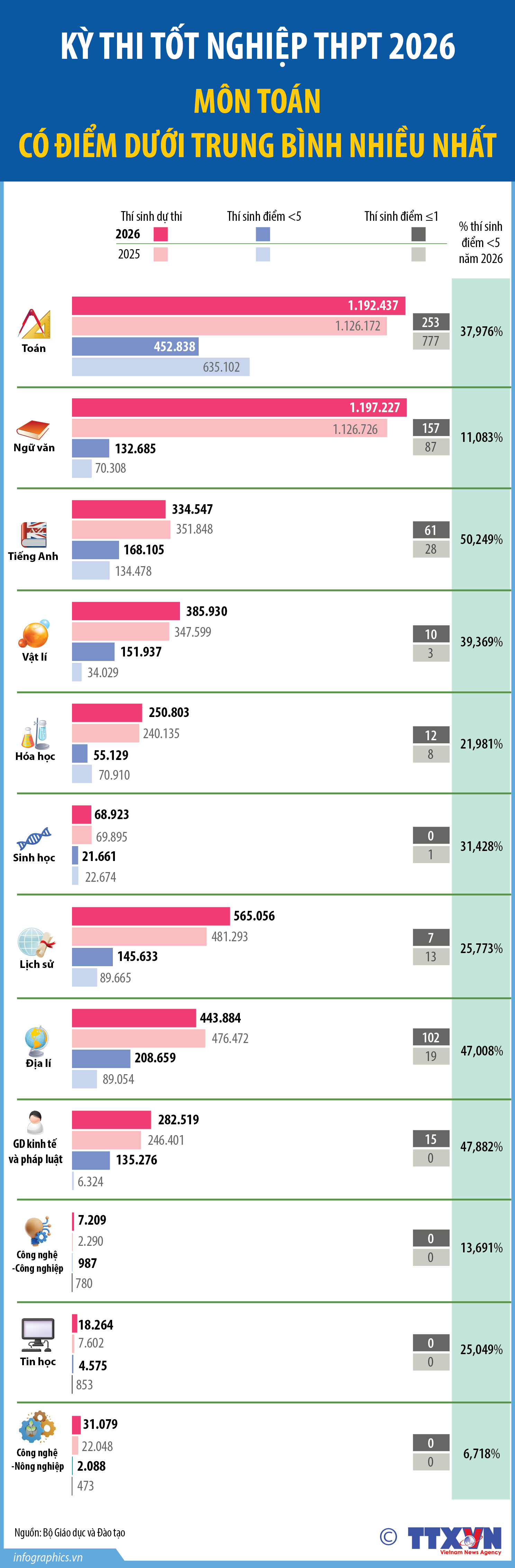Image resolution: width=515 pixels, height=1568 pixels.
Task: Click the 37,976% value for Toán
Action: tap(481, 331)
